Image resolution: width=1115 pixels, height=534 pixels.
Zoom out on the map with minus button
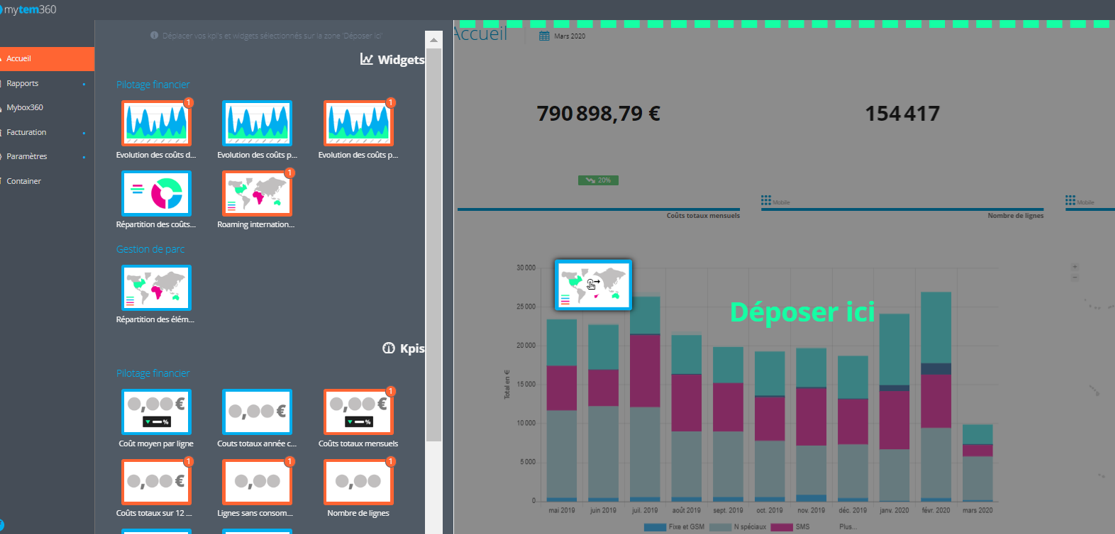tap(1074, 277)
